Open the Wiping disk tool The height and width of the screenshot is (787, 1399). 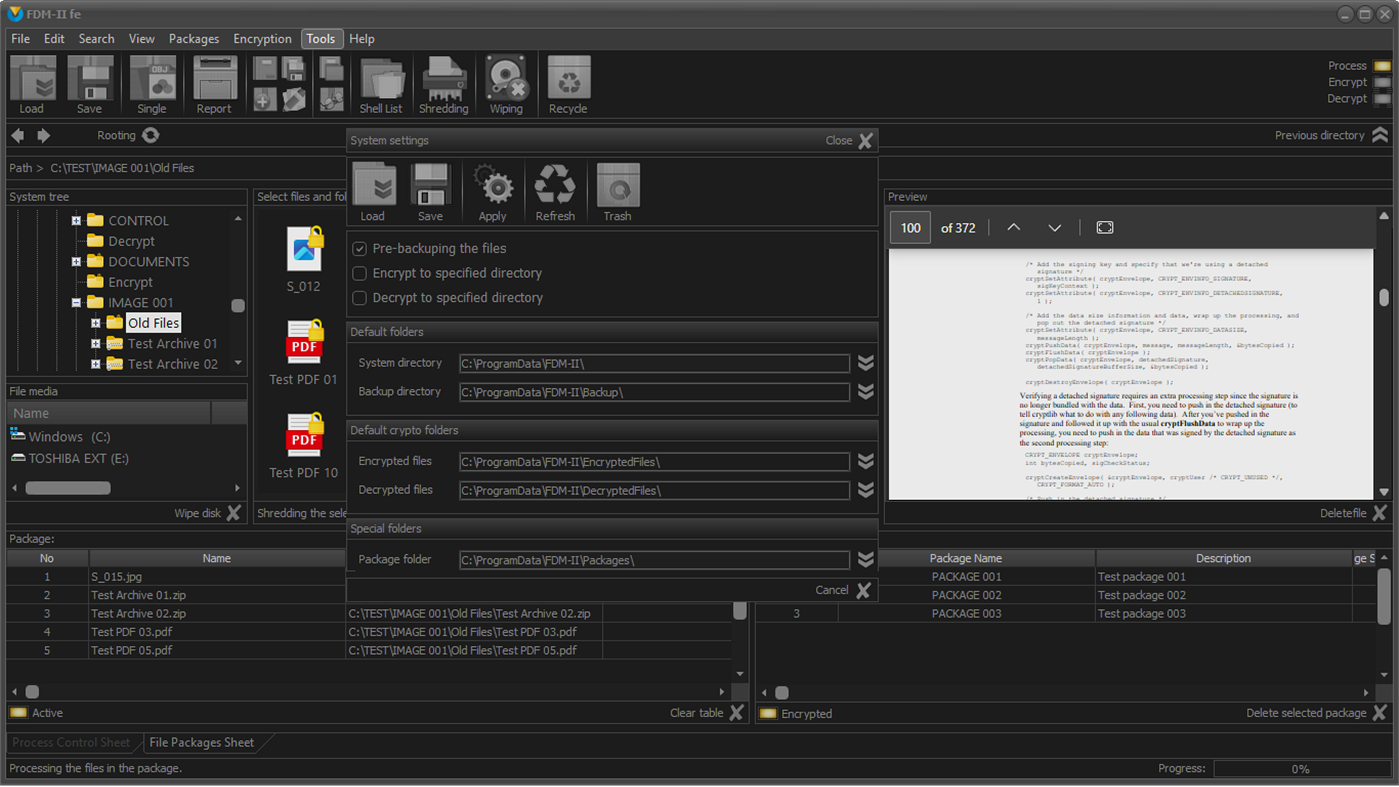click(506, 85)
